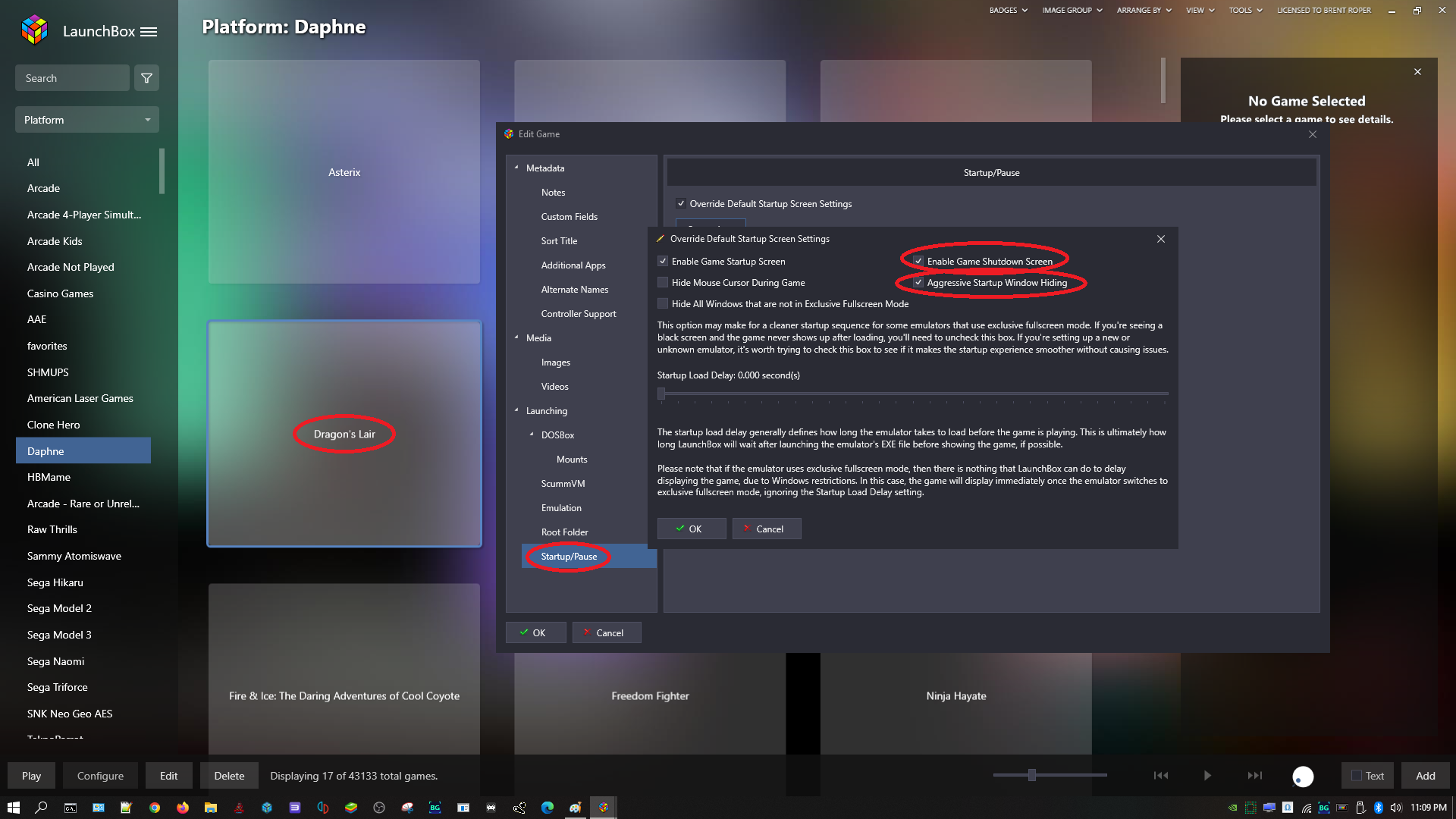
Task: Open the Paint palette app in the taskbar
Action: pos(576,808)
